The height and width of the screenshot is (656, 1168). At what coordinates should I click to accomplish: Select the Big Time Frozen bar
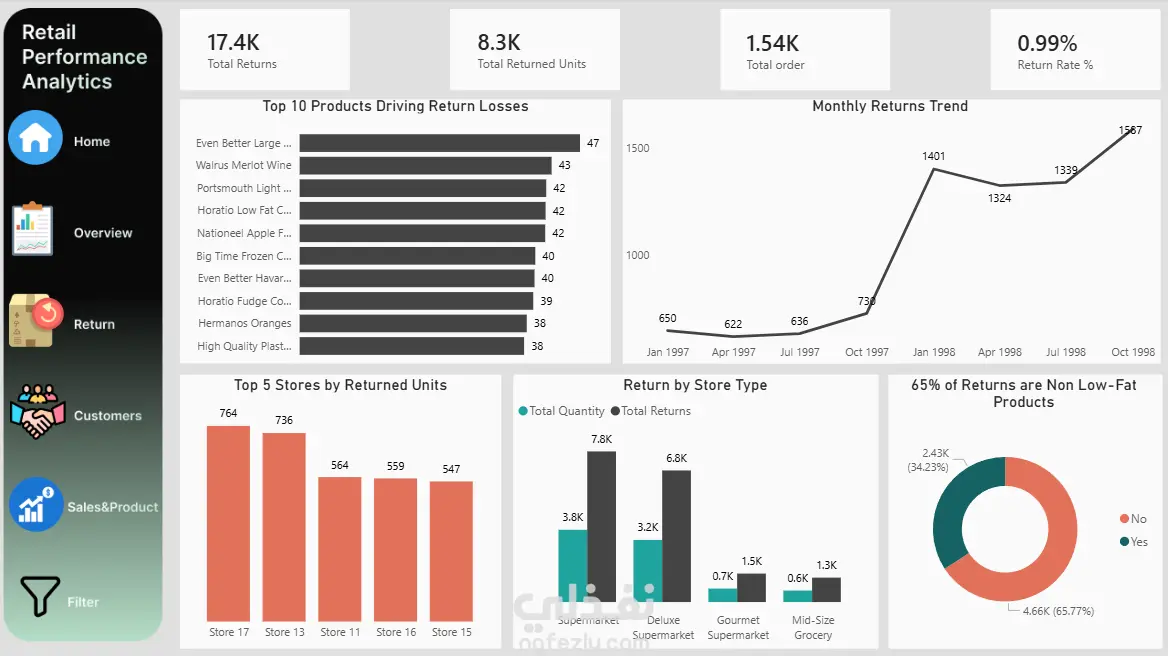pyautogui.click(x=417, y=255)
